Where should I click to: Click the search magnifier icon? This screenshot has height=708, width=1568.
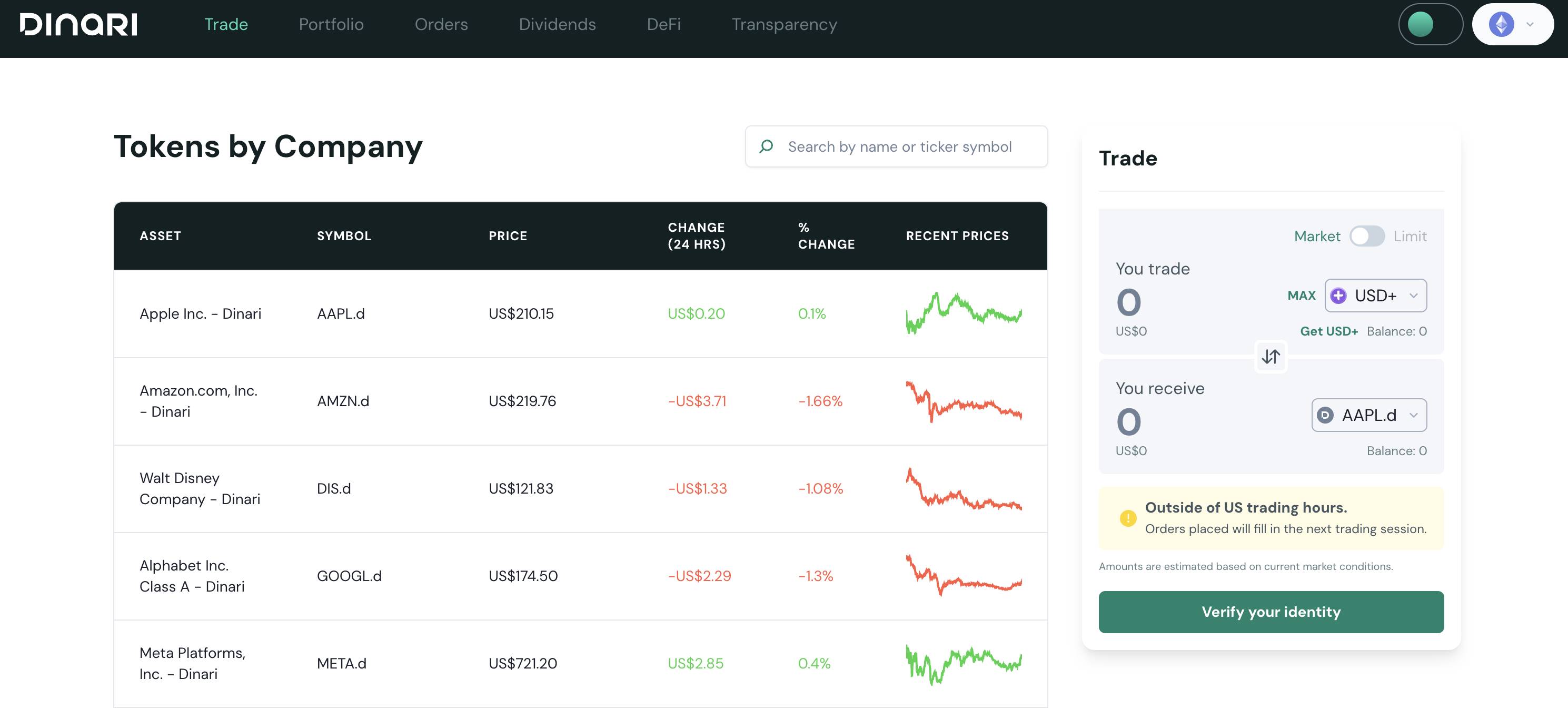click(766, 146)
